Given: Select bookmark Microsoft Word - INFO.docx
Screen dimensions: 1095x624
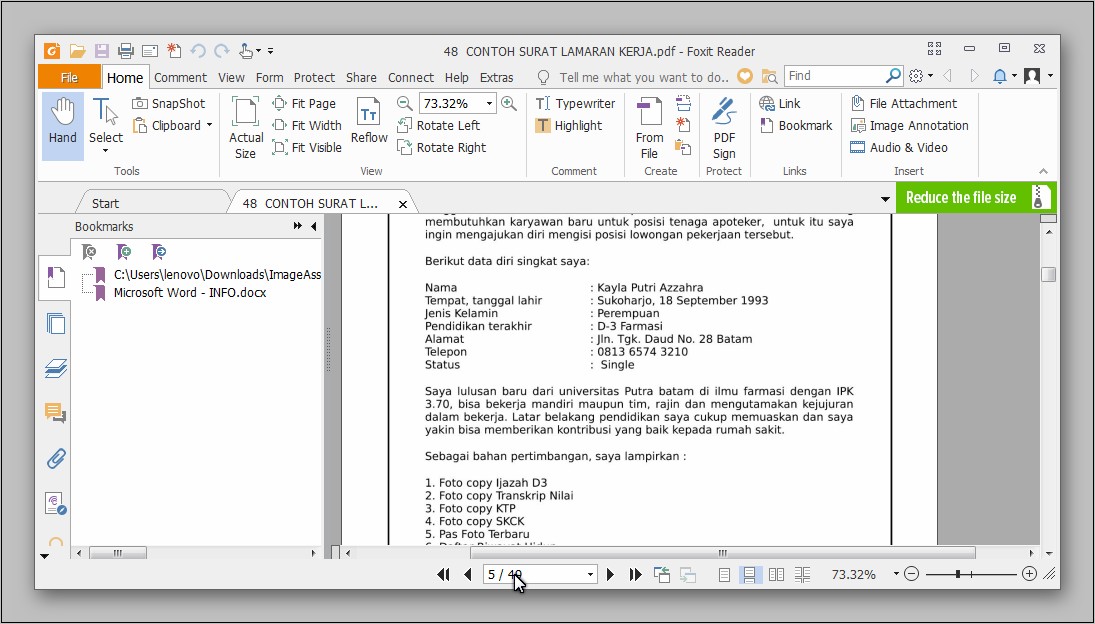Looking at the screenshot, I should (x=190, y=292).
